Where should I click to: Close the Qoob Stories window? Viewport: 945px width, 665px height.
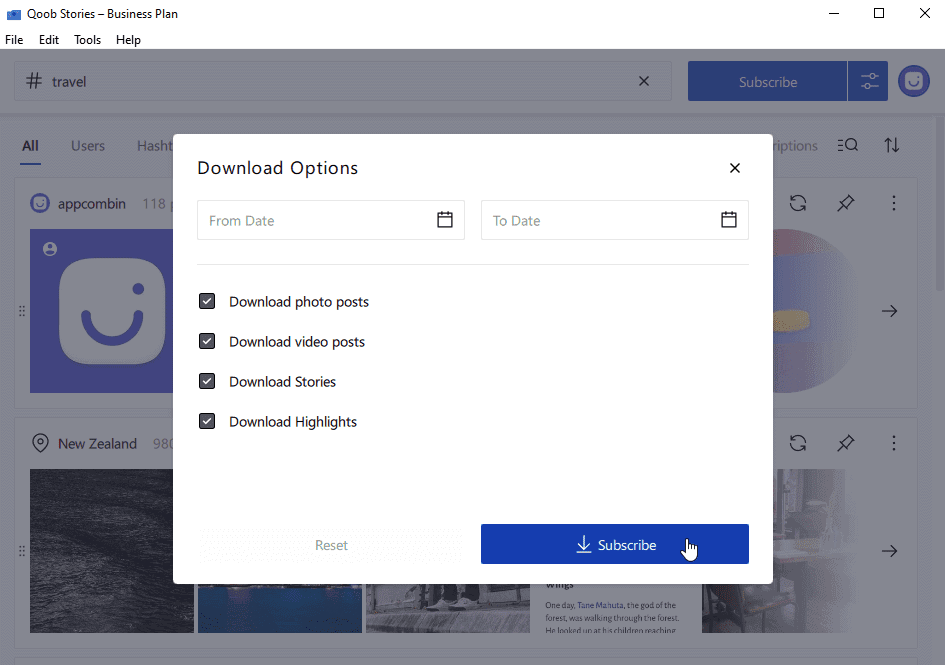pos(925,13)
